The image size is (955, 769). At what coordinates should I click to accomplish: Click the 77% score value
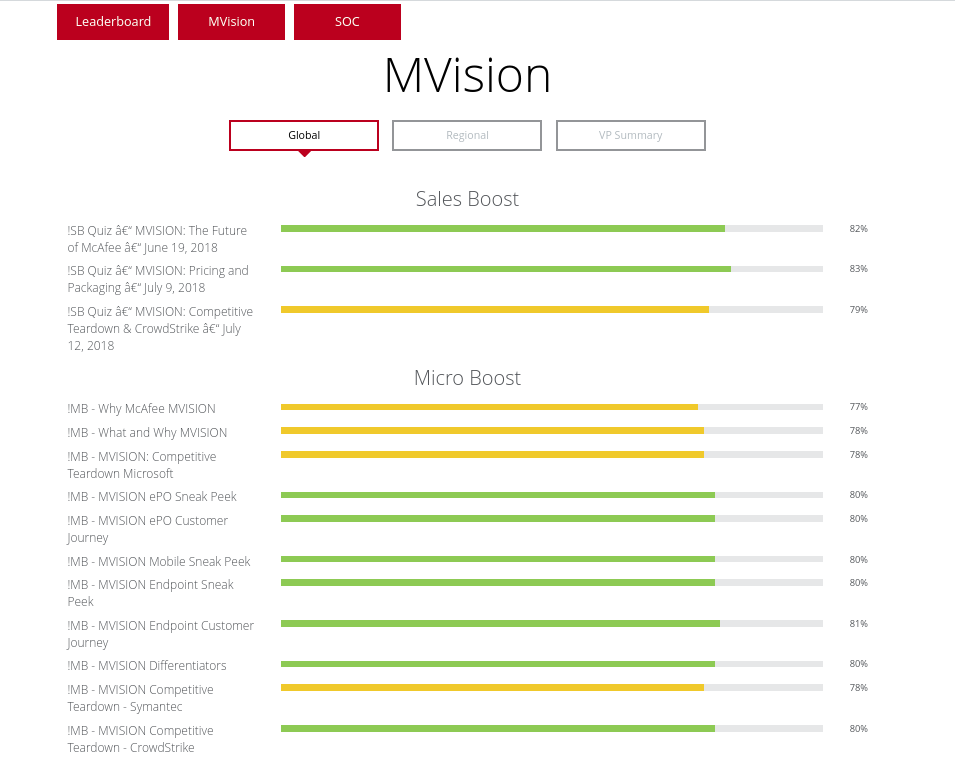pyautogui.click(x=858, y=407)
